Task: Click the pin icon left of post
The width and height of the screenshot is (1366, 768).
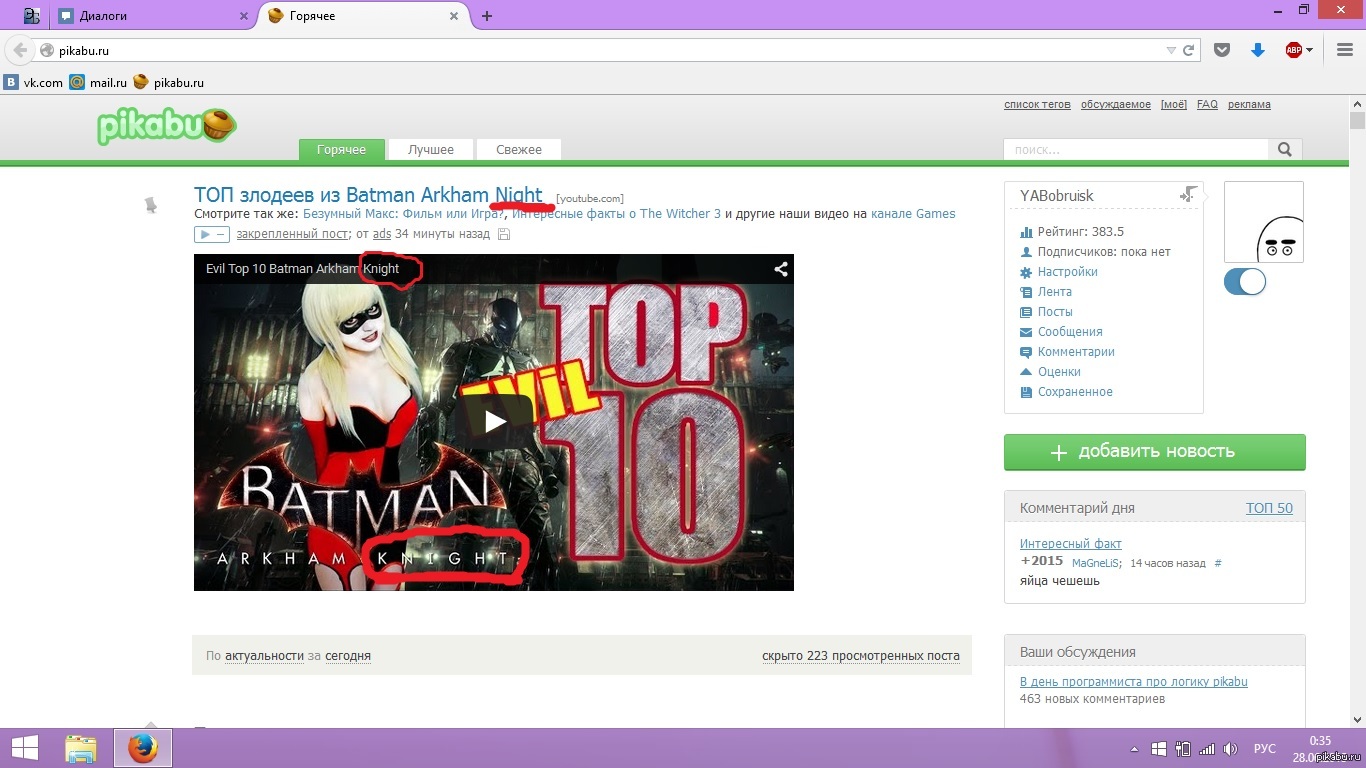Action: 151,205
